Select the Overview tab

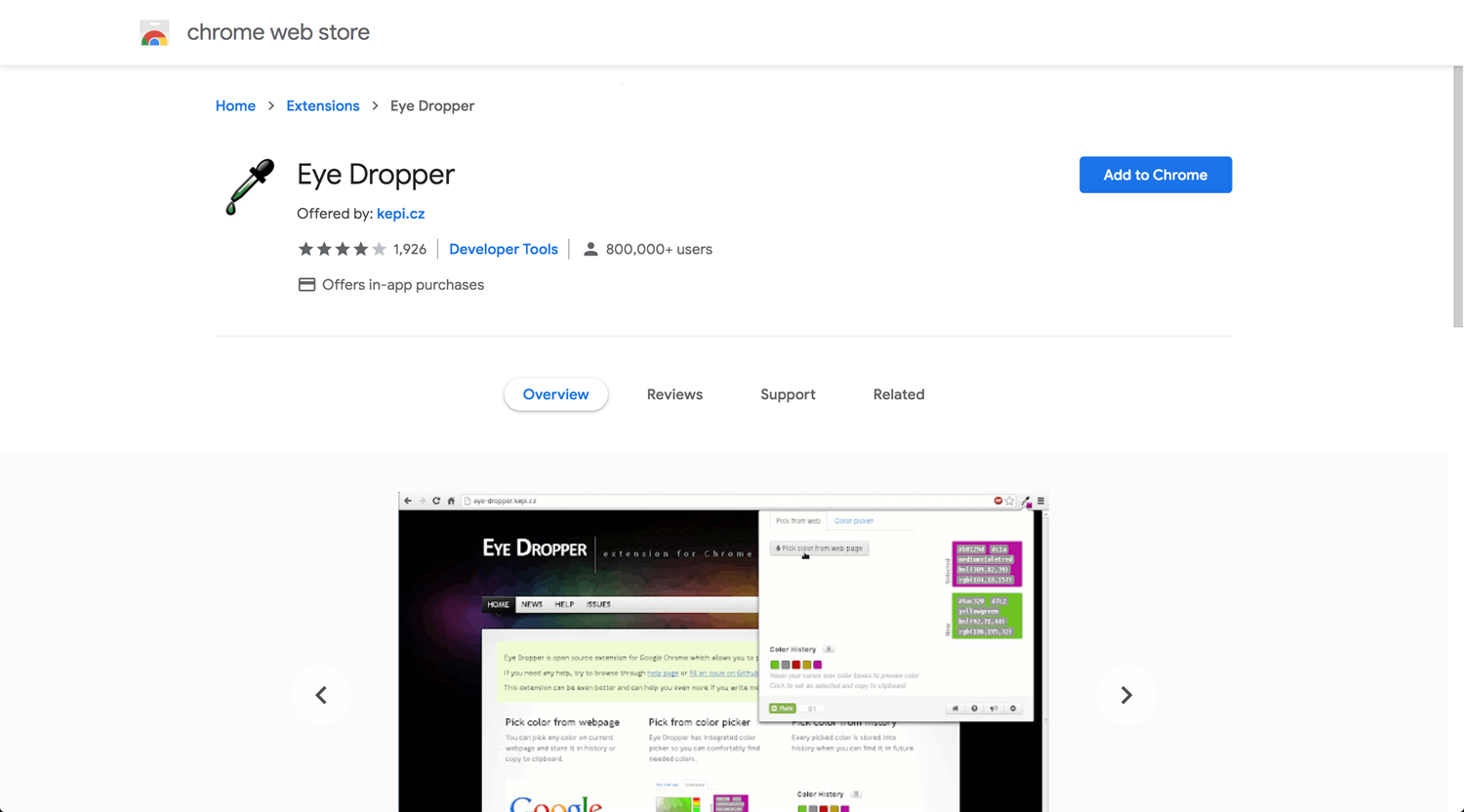pos(556,394)
